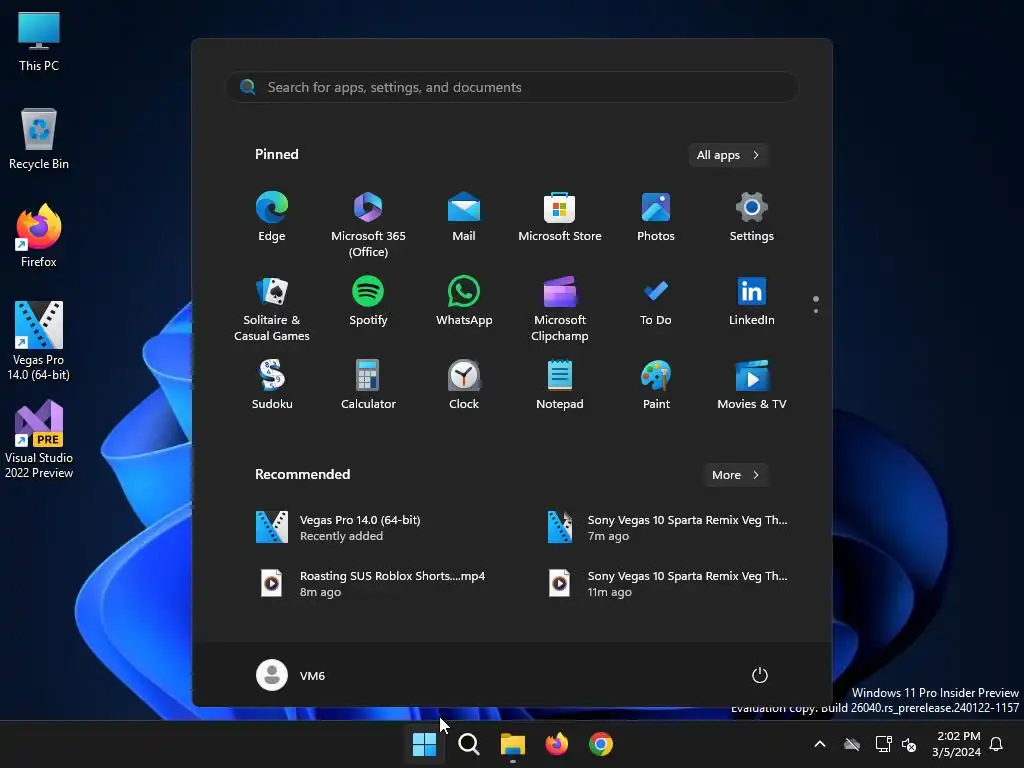Screen dimensions: 1024x768
Task: Launch Solitaire & Casual Games
Action: 272,309
